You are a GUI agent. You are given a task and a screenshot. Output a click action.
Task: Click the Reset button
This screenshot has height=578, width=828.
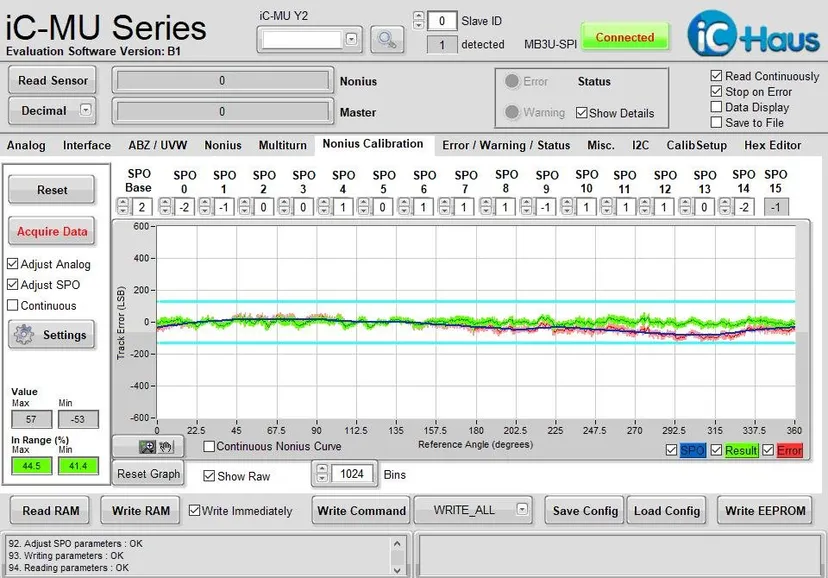click(x=52, y=189)
